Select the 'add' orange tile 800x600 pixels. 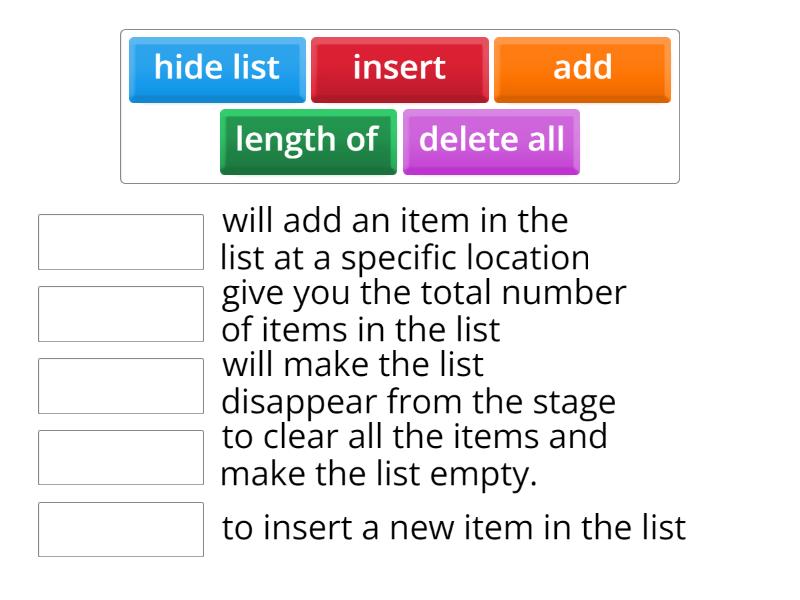(x=581, y=68)
